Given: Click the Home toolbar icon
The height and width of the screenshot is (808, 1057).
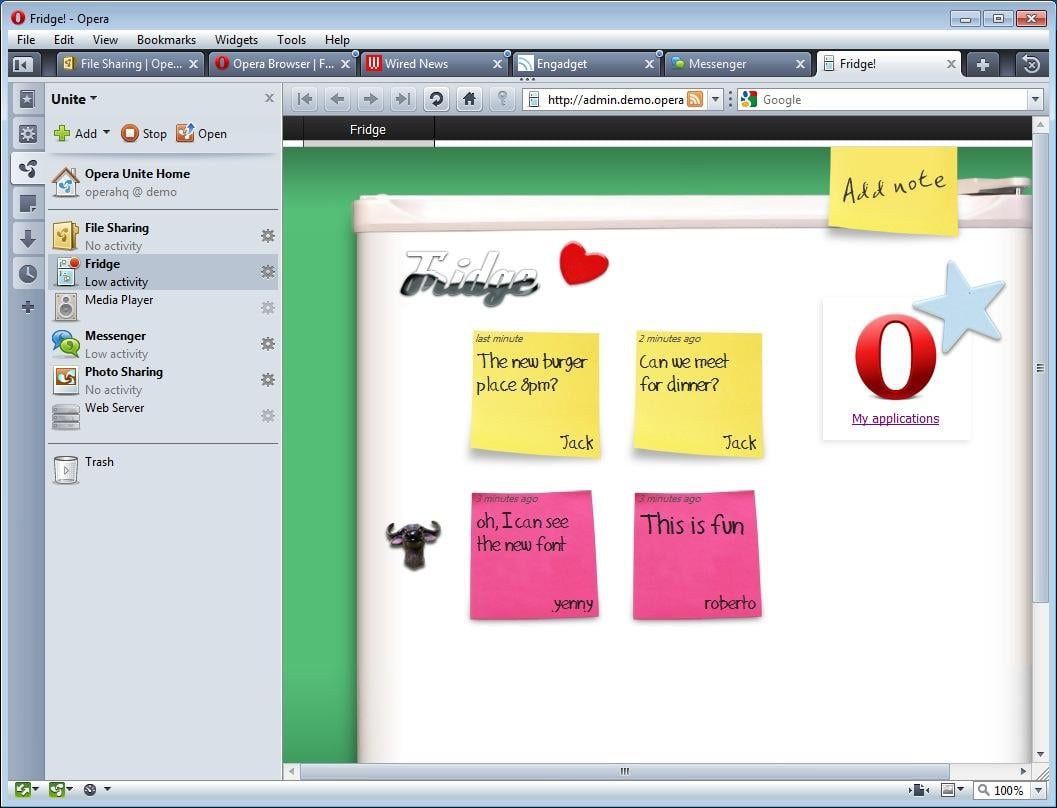Looking at the screenshot, I should pos(469,99).
